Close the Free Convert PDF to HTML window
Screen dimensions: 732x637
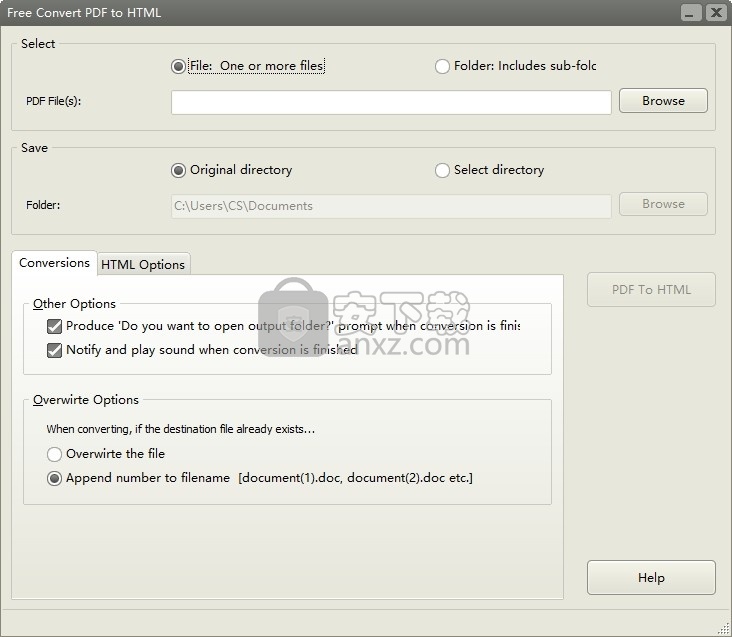coord(716,13)
